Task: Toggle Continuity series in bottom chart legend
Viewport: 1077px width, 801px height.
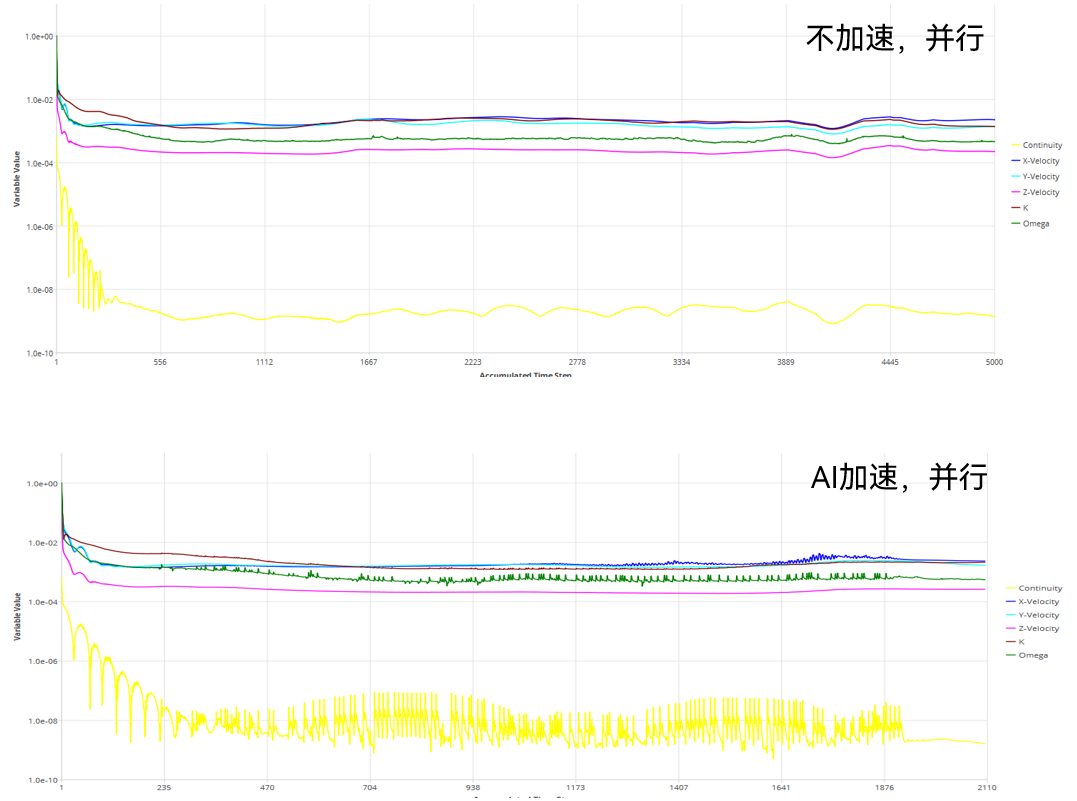Action: 1034,588
